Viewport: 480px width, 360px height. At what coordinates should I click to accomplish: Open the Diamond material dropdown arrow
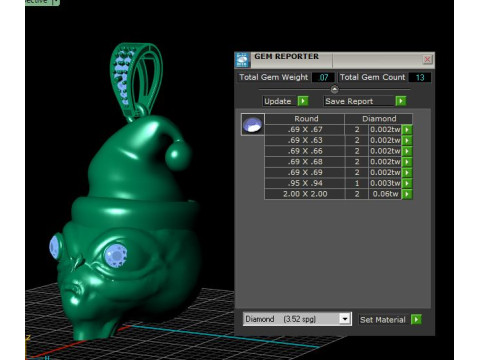click(345, 319)
